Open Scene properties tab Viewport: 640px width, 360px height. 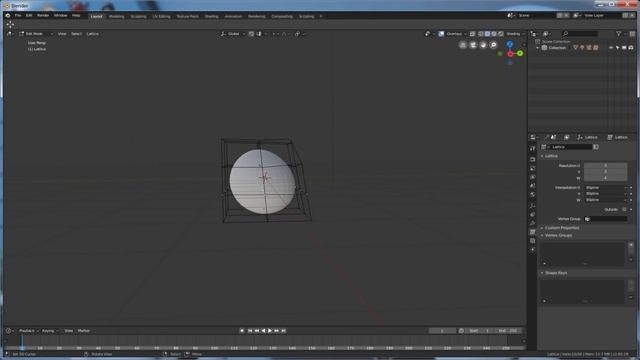(533, 185)
